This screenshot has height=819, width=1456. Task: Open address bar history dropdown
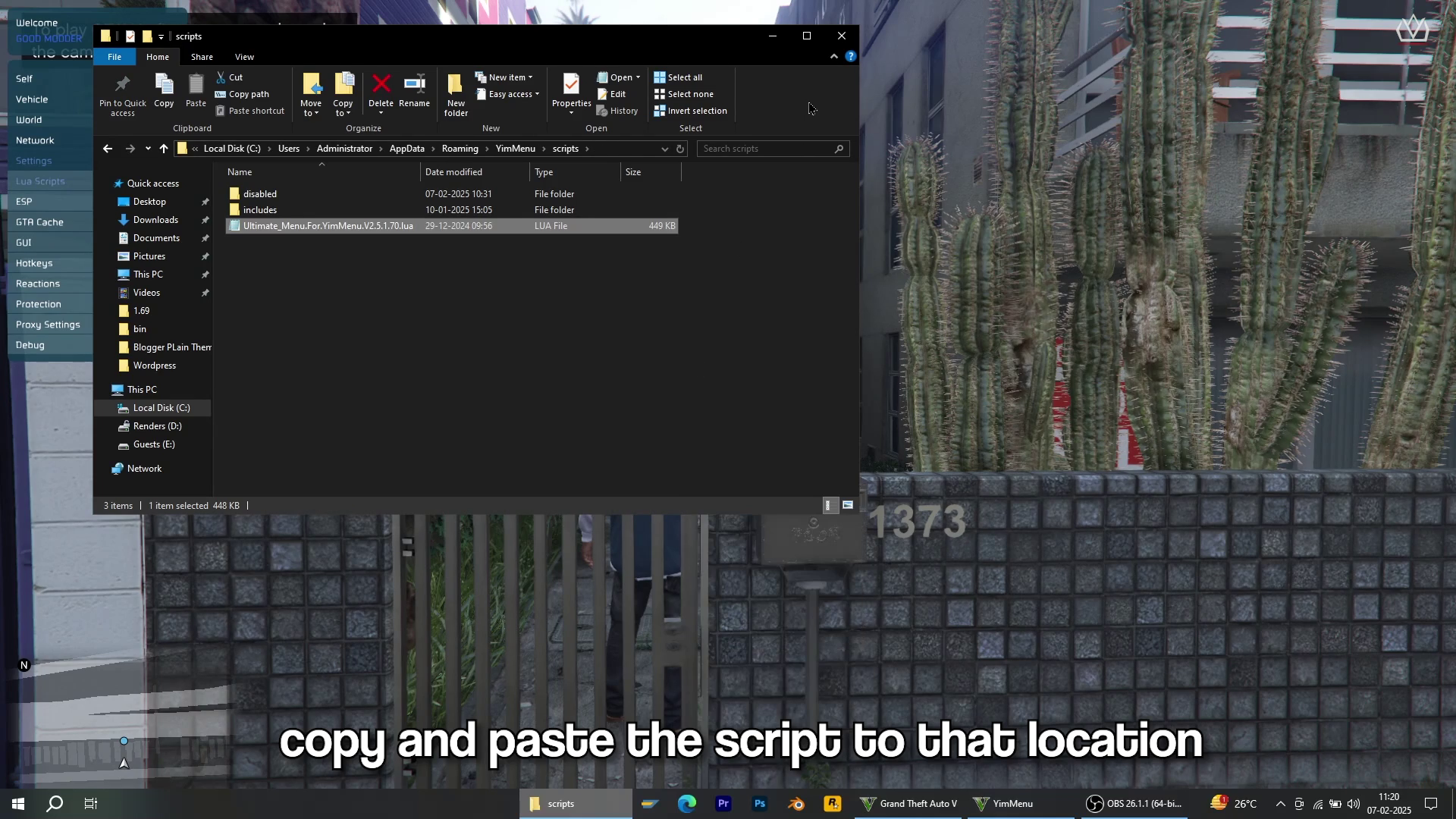click(x=664, y=149)
